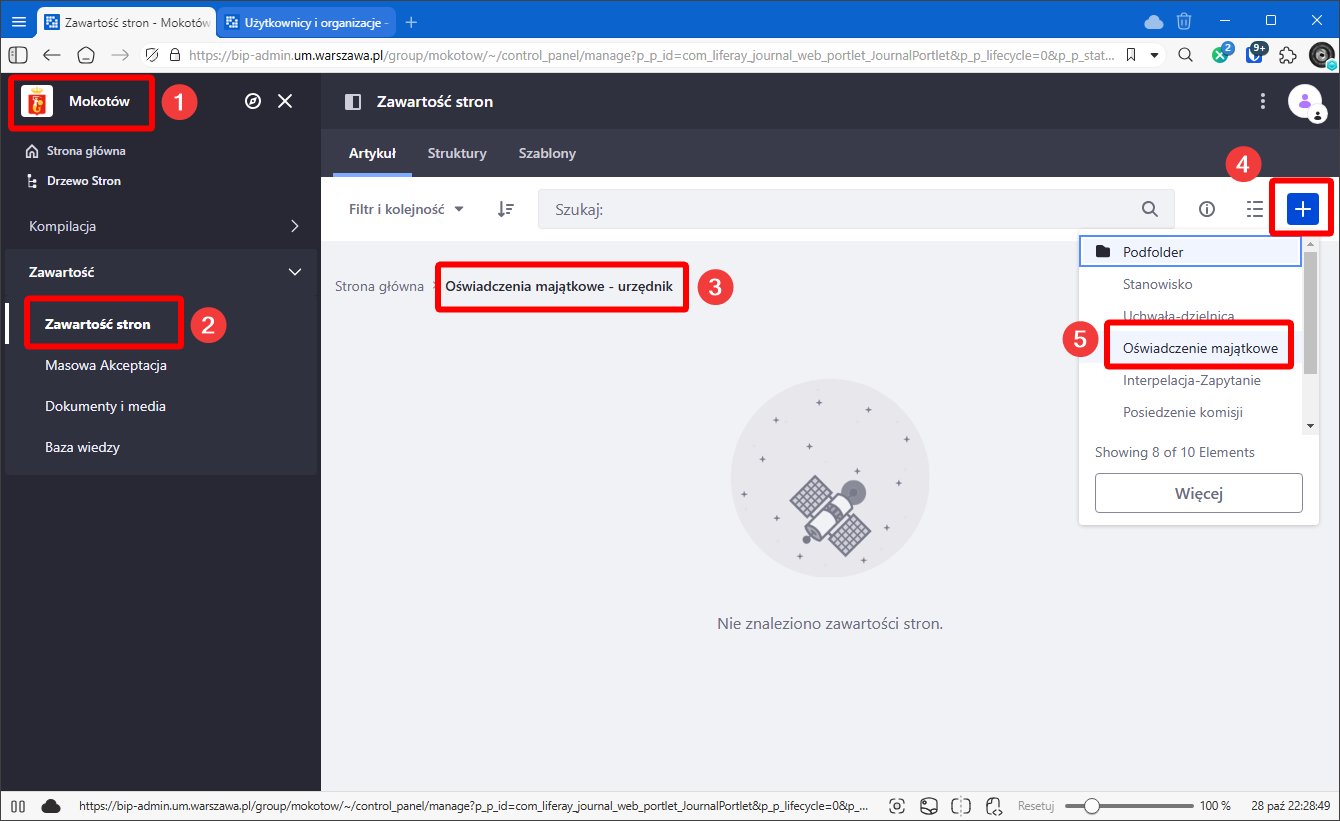The height and width of the screenshot is (821, 1340).
Task: Expand the Kompilacja section
Action: (294, 226)
